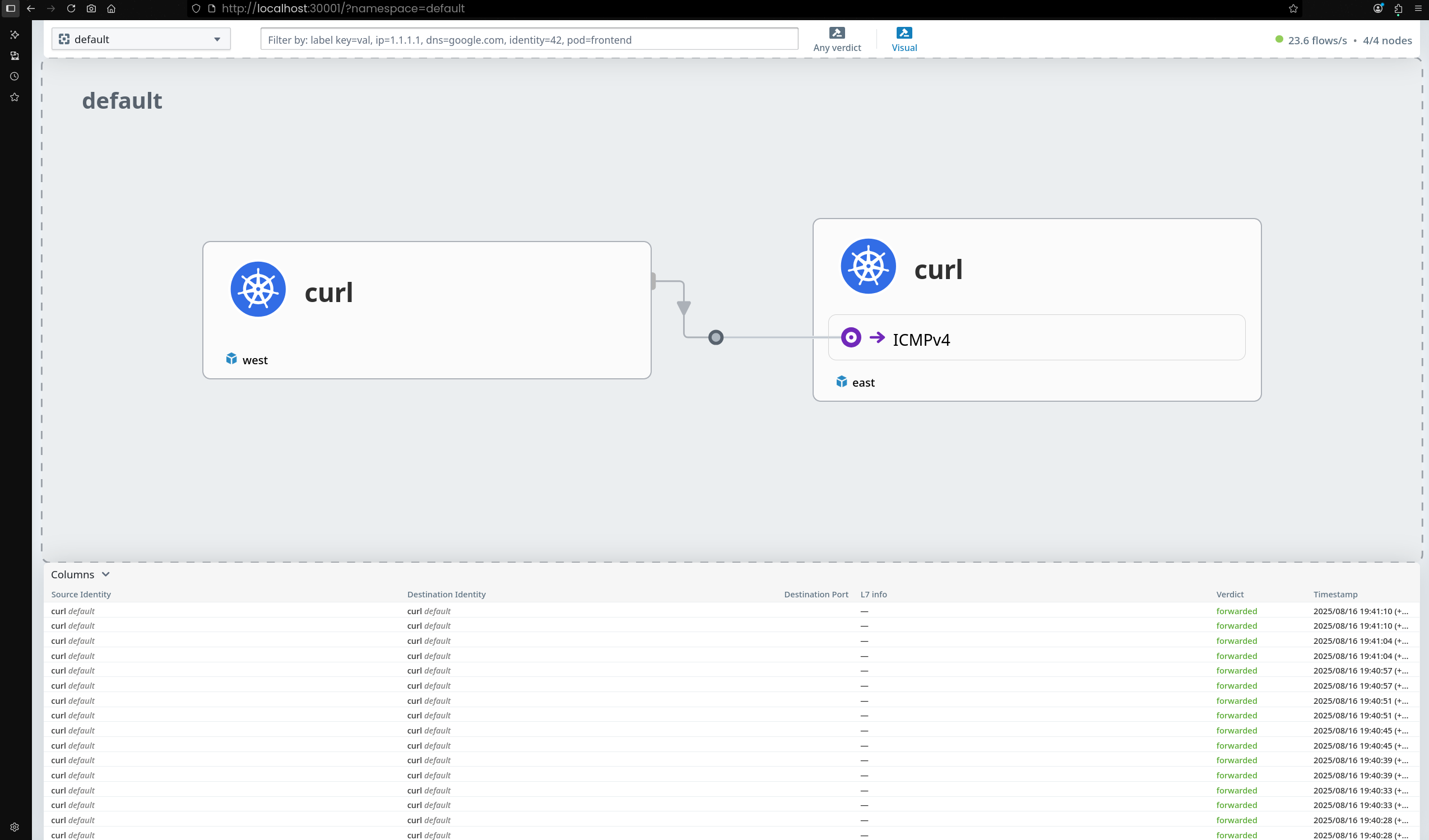Focus the flow filter input field
This screenshot has width=1429, height=840.
point(529,40)
